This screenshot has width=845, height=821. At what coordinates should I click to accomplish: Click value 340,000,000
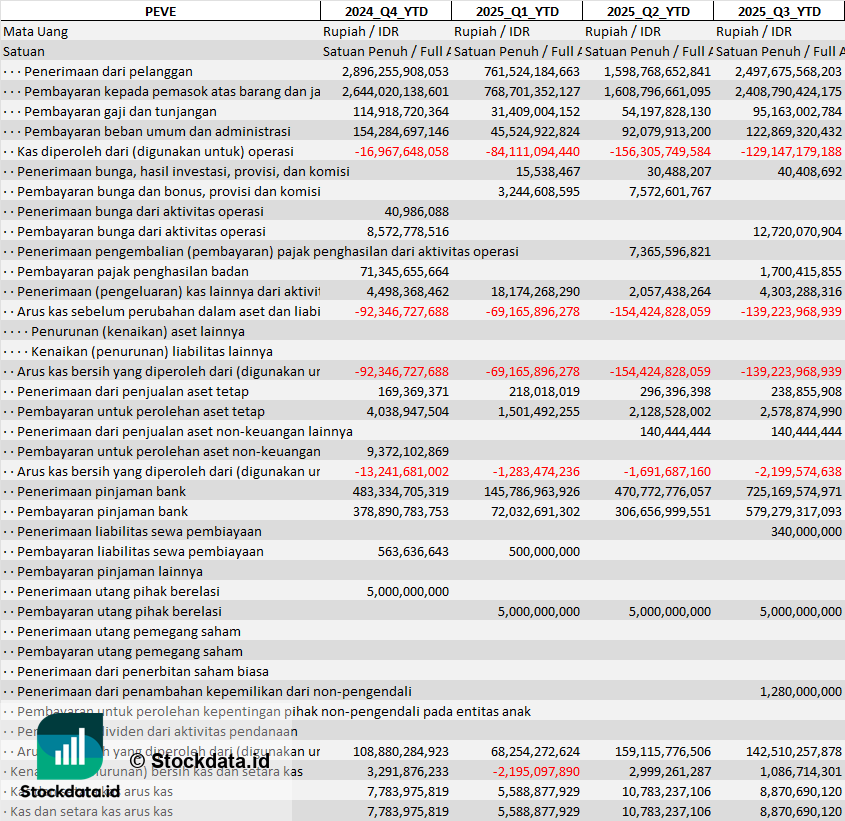click(x=806, y=532)
